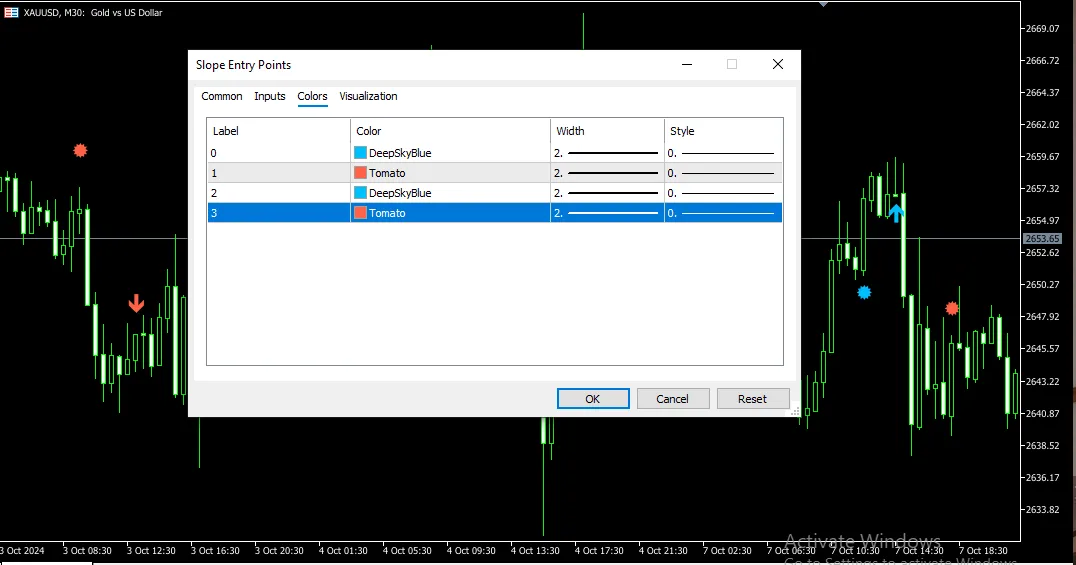Open width dropdown for label 0
1076x565 pixels.
(607, 153)
